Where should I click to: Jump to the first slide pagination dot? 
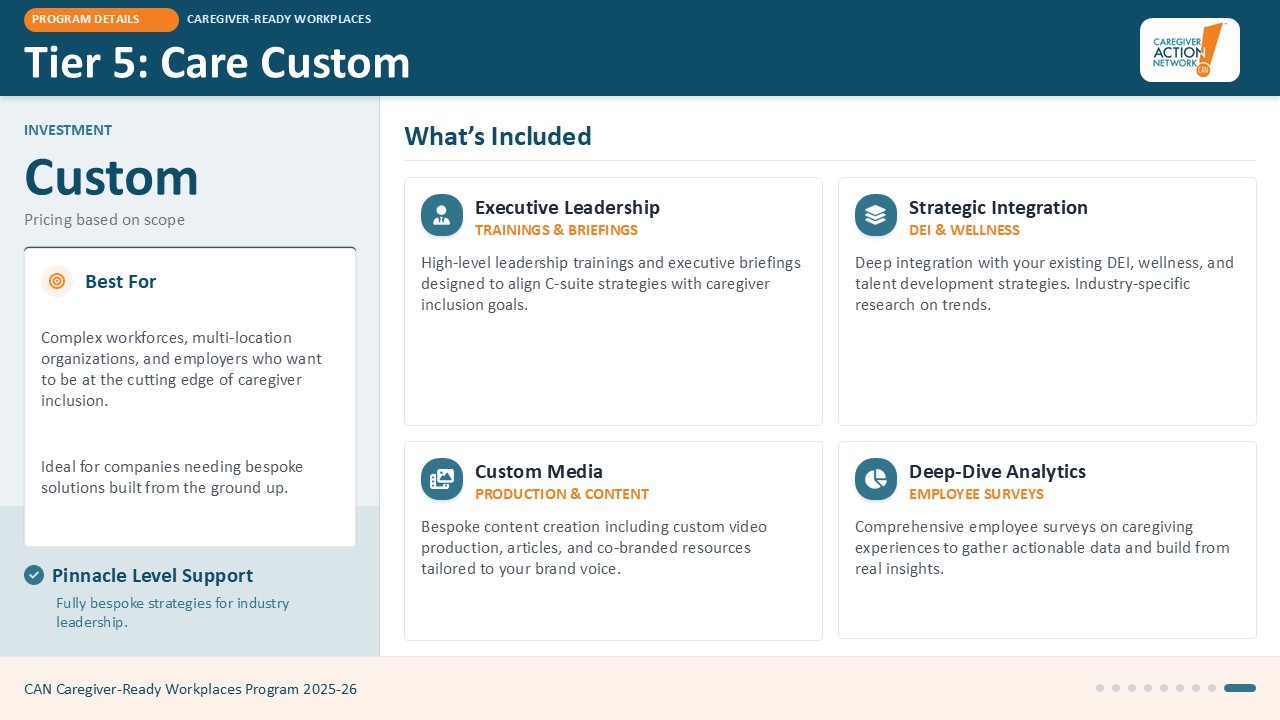1100,688
